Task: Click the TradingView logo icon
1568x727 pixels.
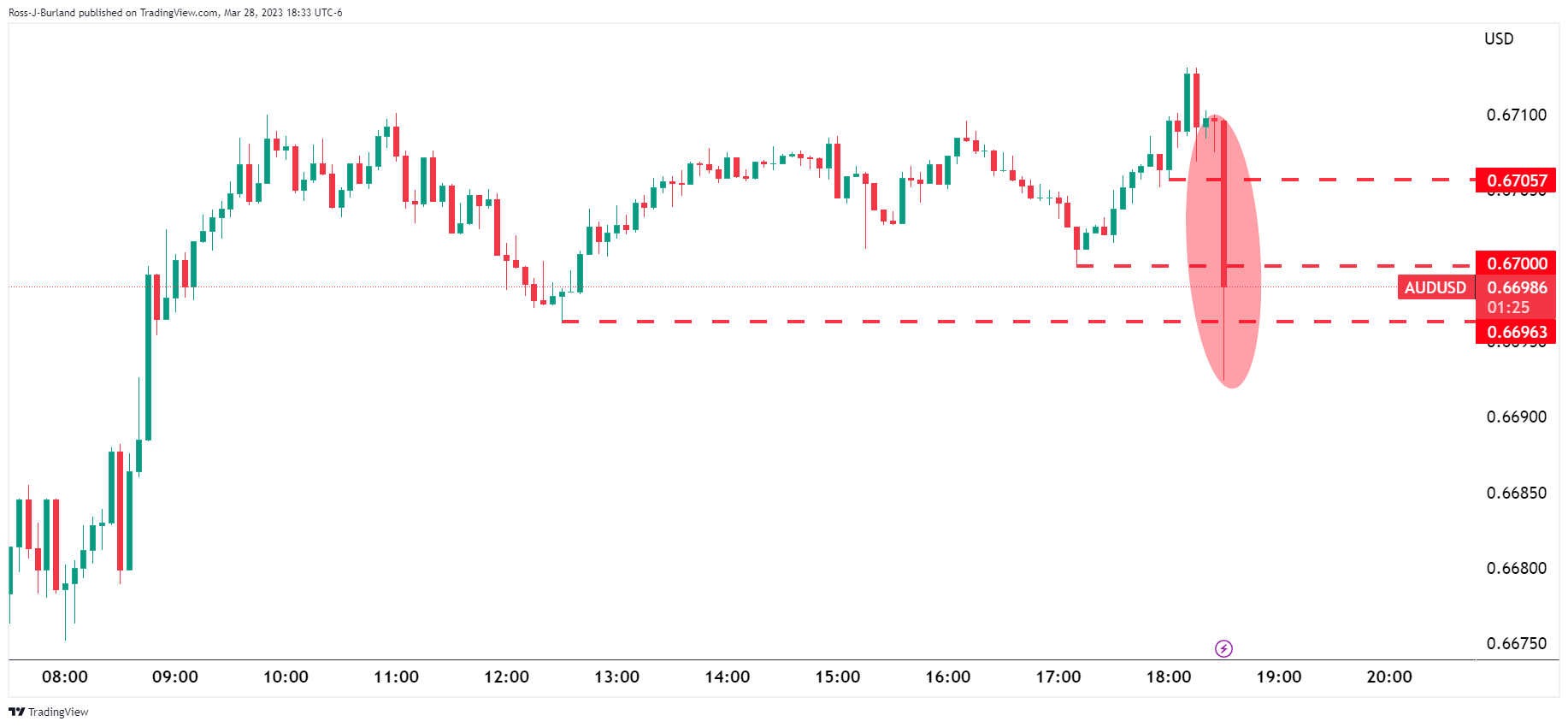Action: coord(16,712)
